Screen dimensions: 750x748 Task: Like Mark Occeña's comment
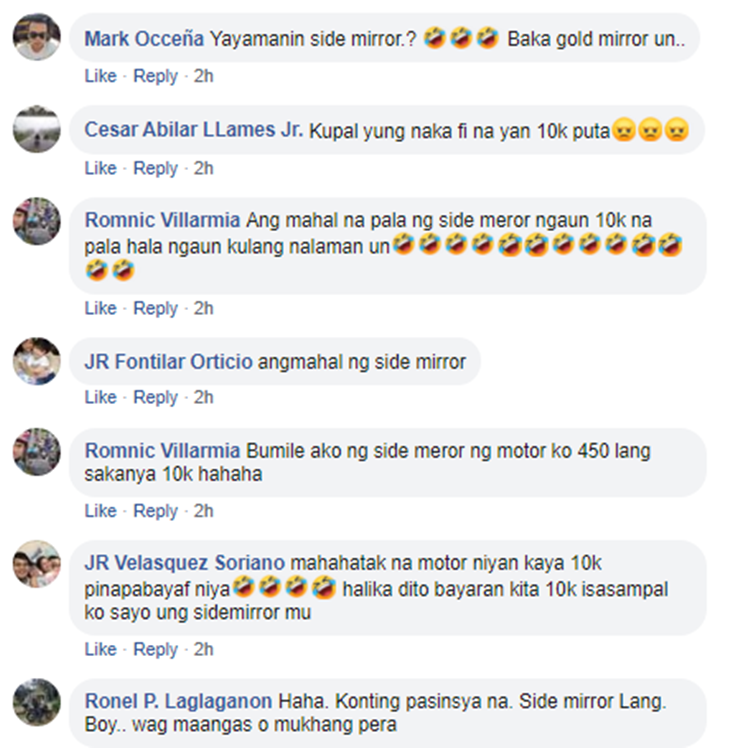100,76
